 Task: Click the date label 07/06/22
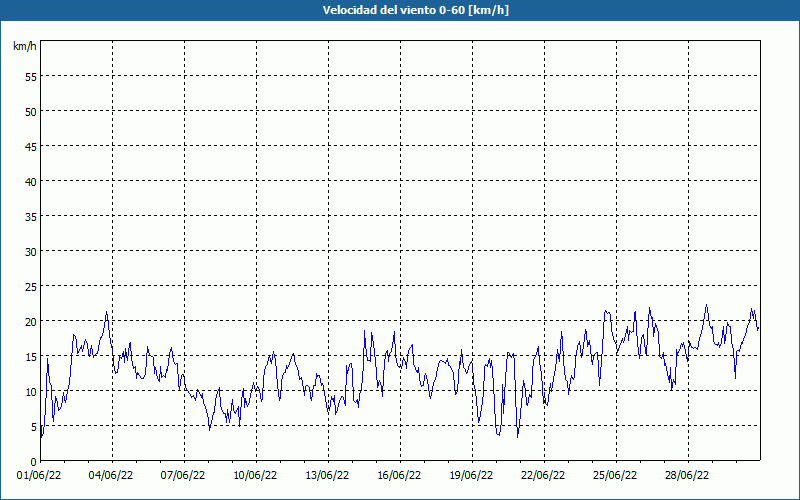[x=183, y=476]
